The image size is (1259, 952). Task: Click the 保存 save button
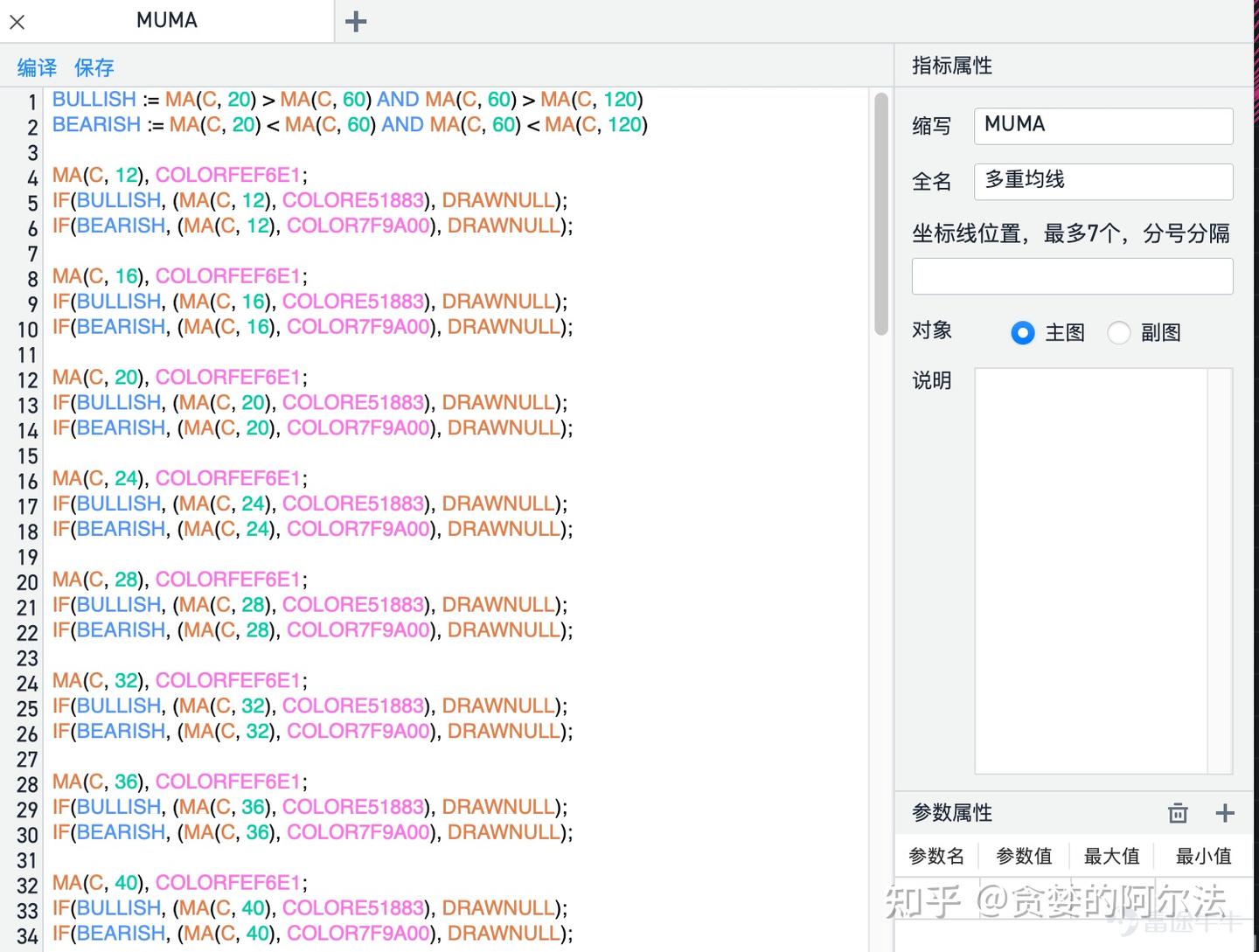point(94,67)
